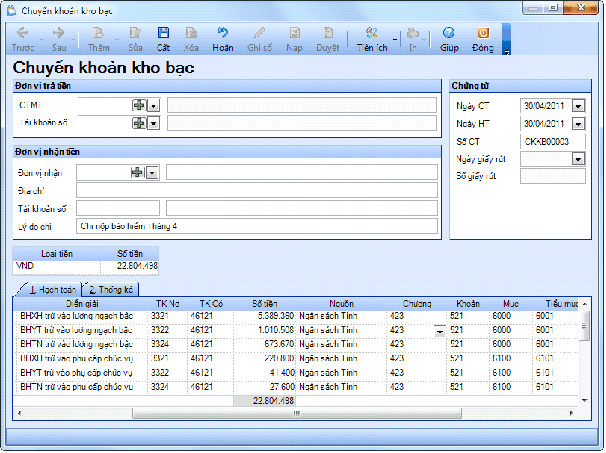This screenshot has width=606, height=453.
Task: Select row BHYT trừ vào phụ cấp chức vụ
Action: (296, 373)
